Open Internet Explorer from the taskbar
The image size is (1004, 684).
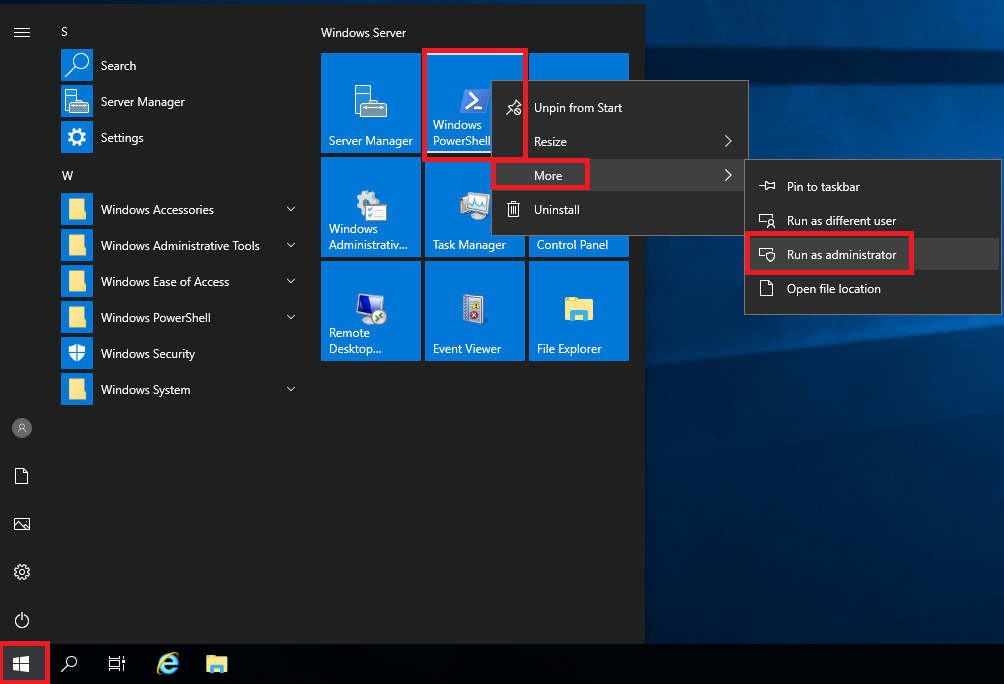[x=168, y=663]
